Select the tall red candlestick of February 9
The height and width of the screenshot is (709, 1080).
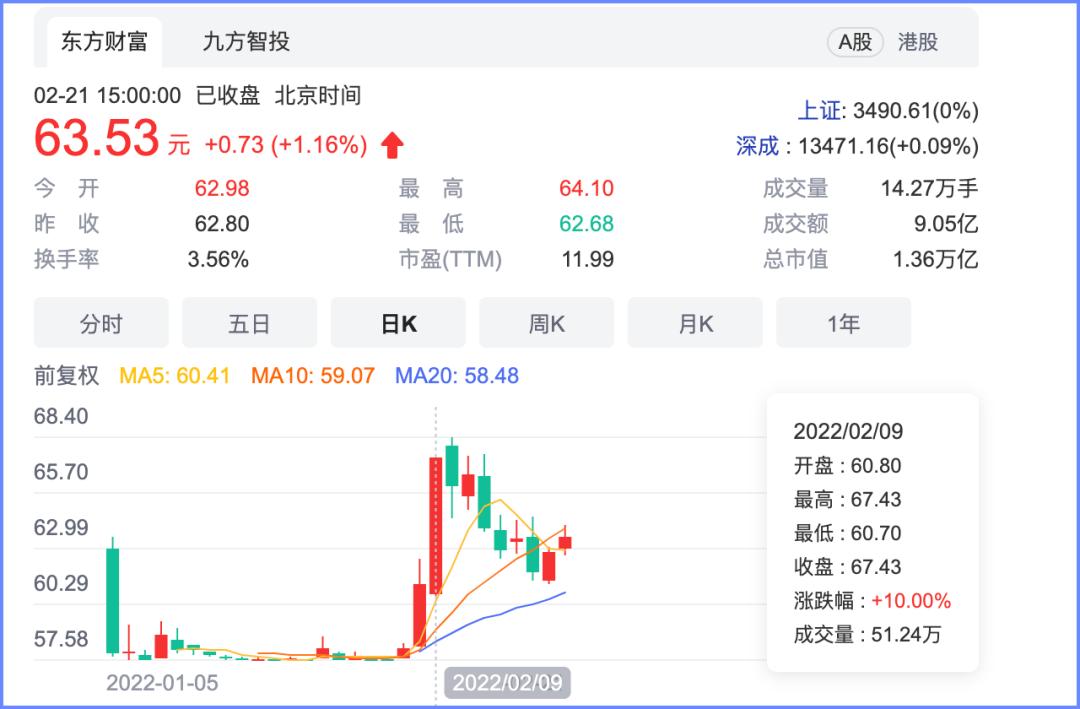pos(435,520)
